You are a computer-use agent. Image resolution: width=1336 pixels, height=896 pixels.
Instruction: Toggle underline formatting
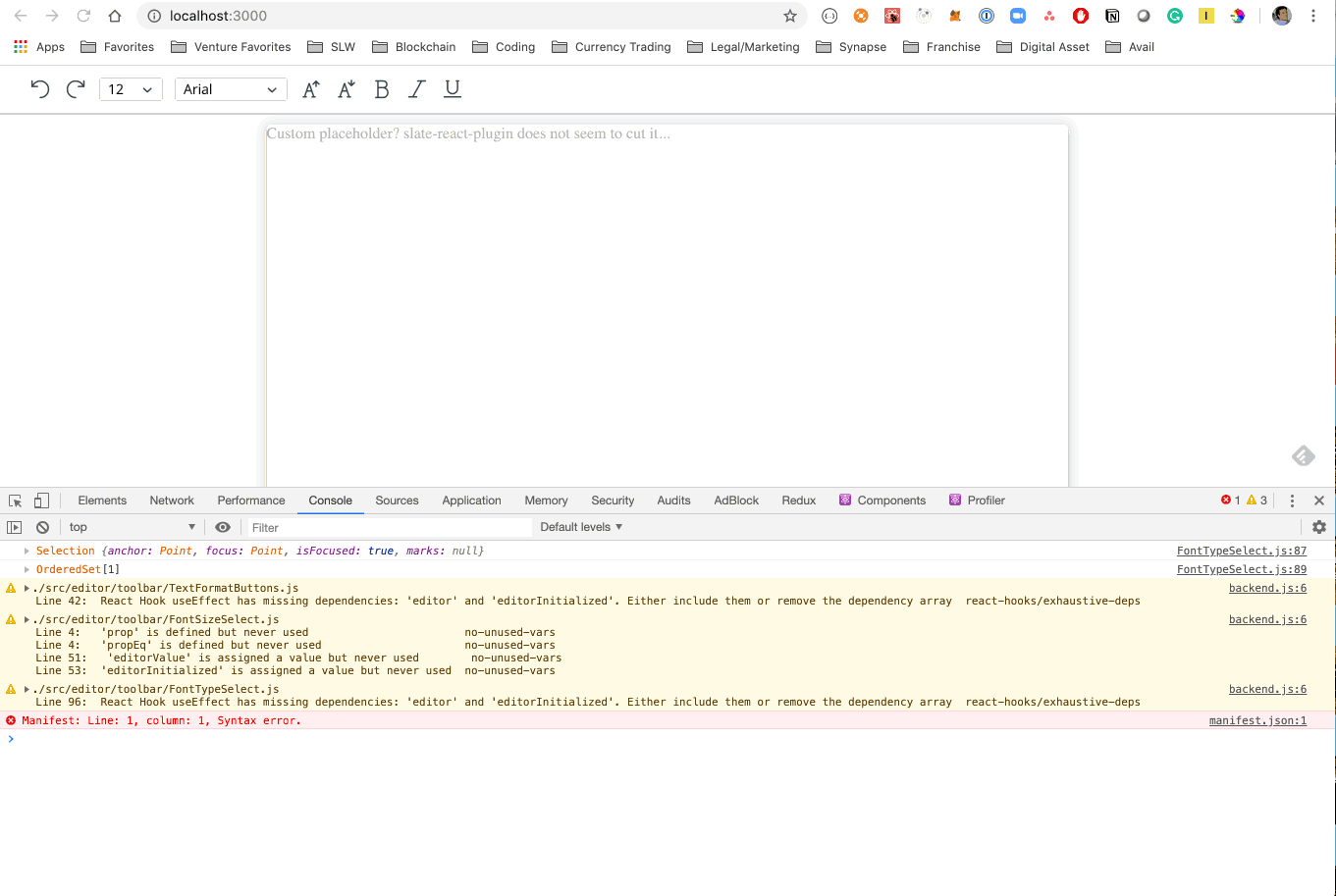click(x=453, y=89)
